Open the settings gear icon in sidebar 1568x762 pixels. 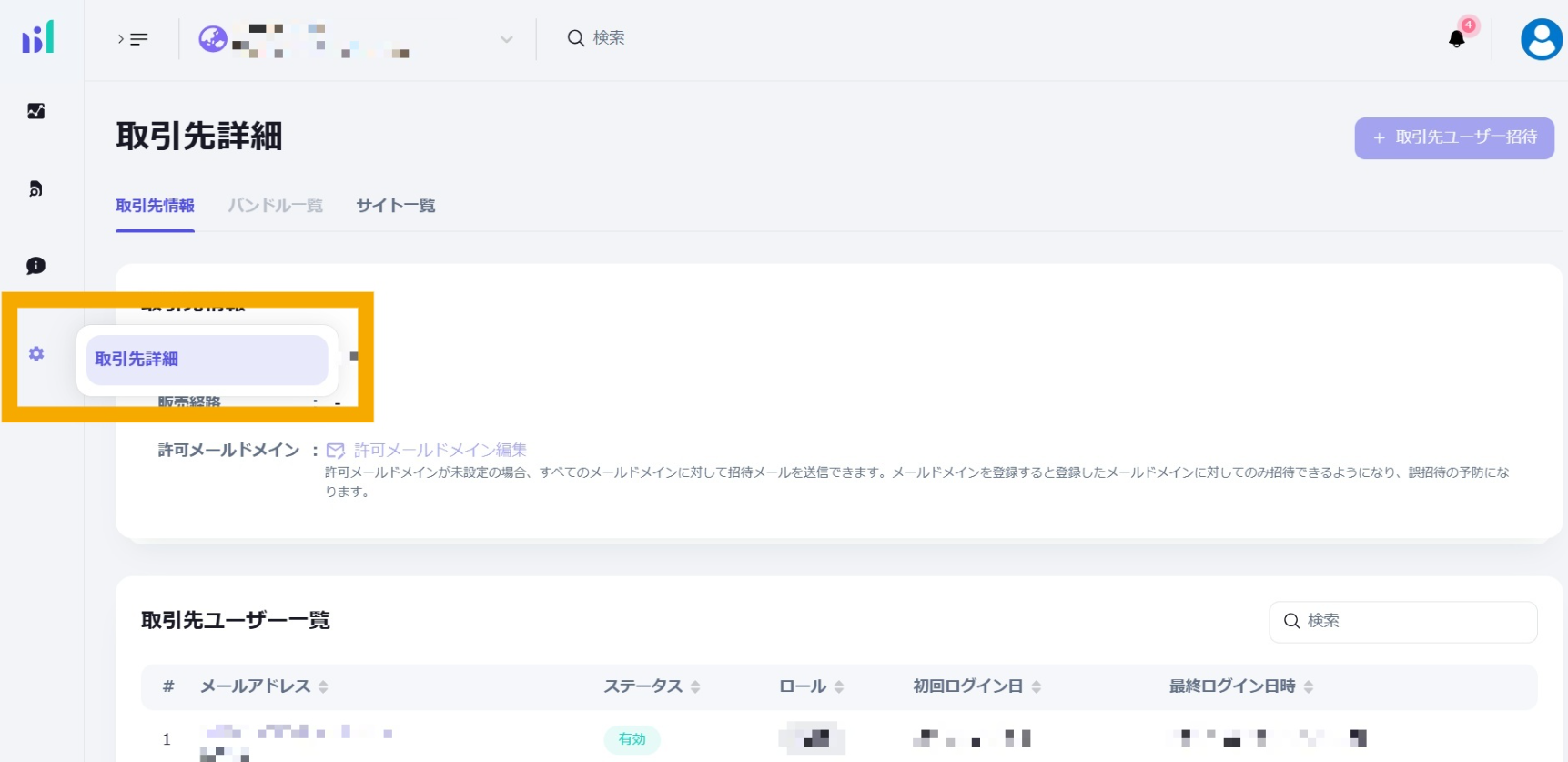36,354
